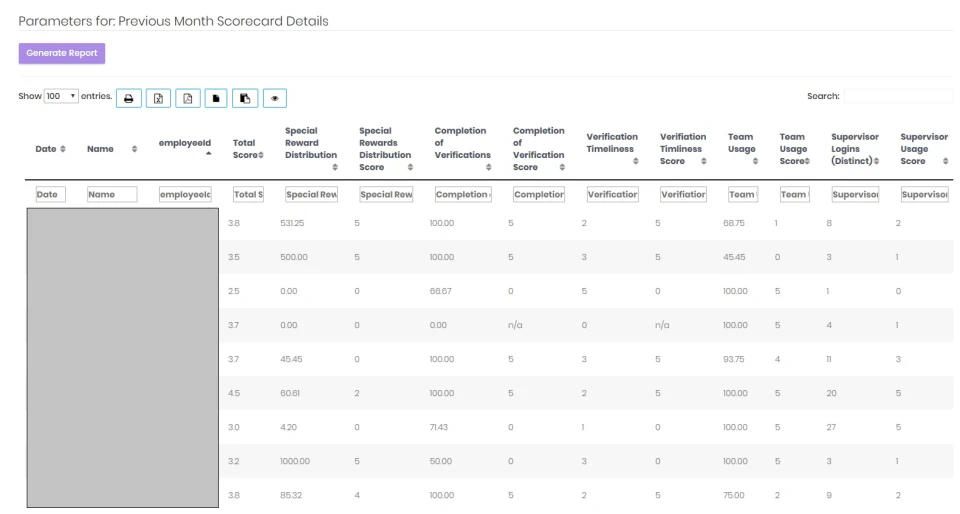Sort by Total Score column
The image size is (960, 514).
[247, 149]
